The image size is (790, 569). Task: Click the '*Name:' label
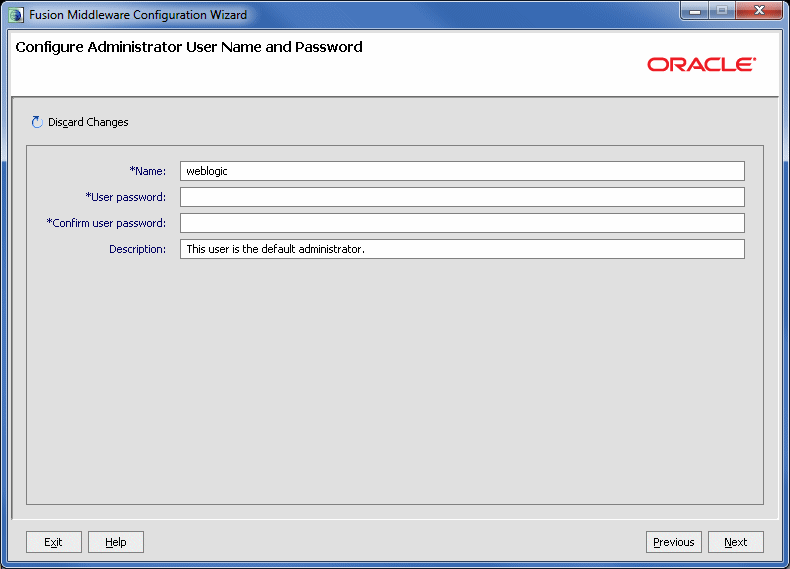[x=148, y=171]
